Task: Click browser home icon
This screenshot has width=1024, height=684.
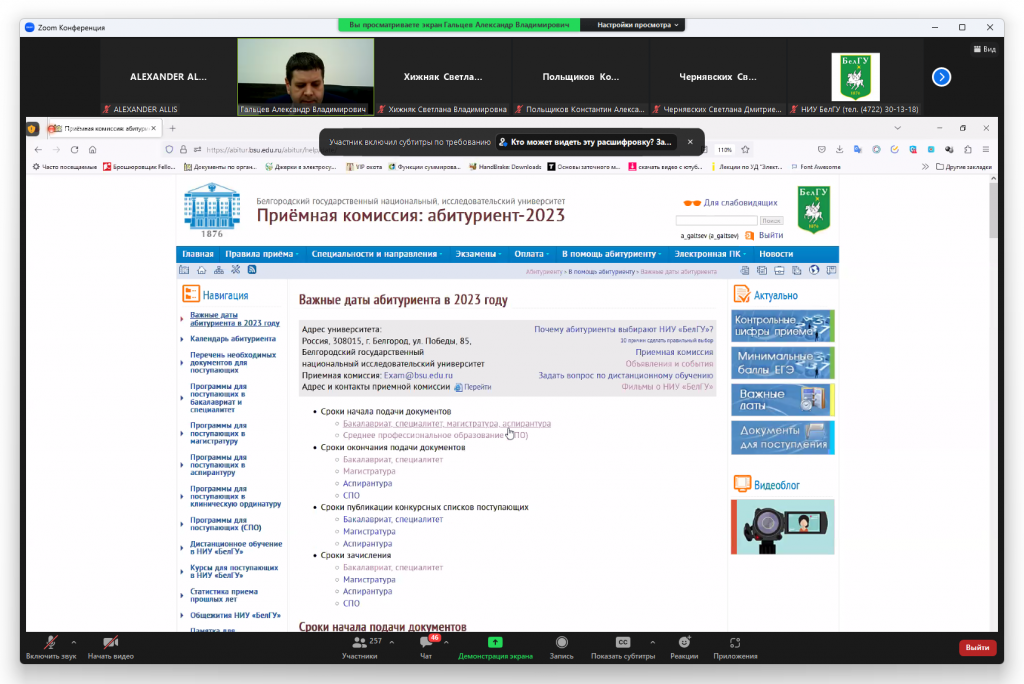Action: [x=93, y=150]
